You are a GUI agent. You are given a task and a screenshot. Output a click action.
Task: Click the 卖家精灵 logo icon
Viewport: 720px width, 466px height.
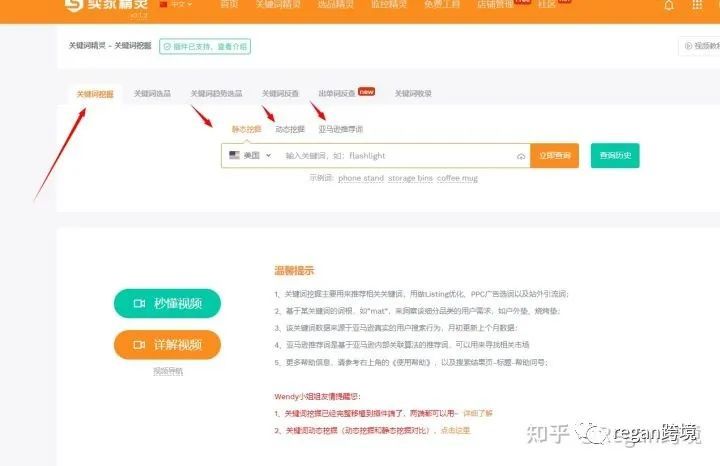click(x=74, y=5)
